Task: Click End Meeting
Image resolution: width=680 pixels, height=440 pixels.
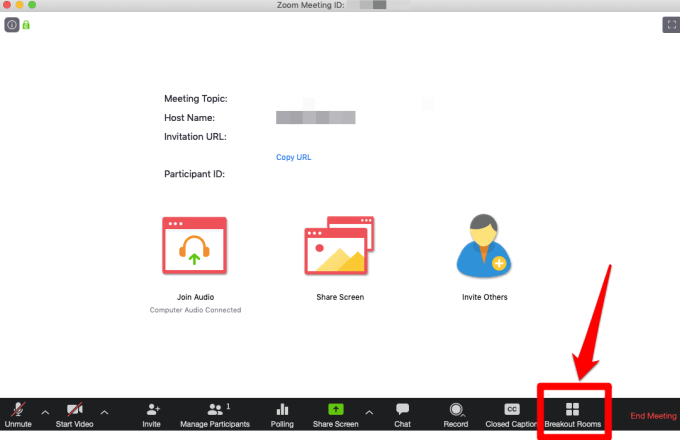Action: (x=653, y=415)
